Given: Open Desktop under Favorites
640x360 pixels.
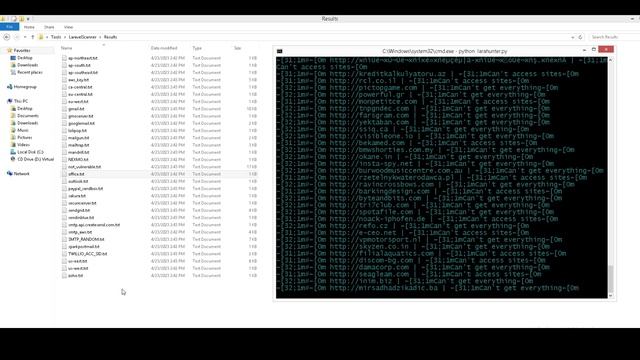Looking at the screenshot, I should tap(24, 58).
